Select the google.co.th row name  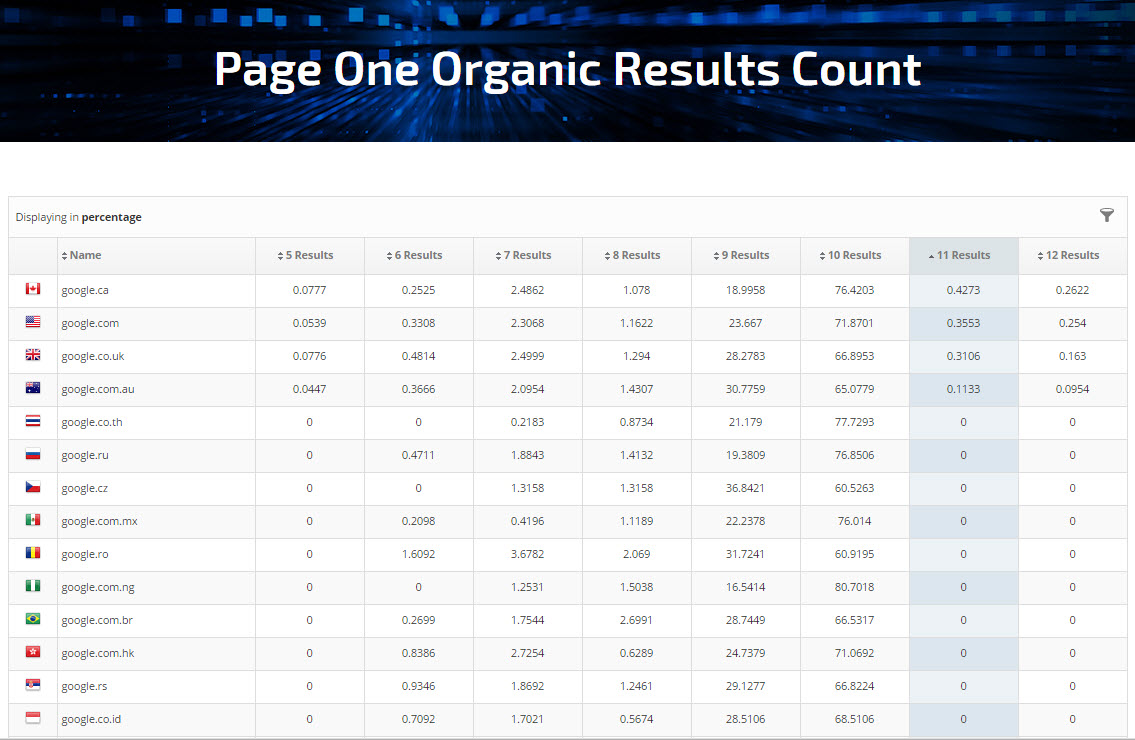(92, 422)
